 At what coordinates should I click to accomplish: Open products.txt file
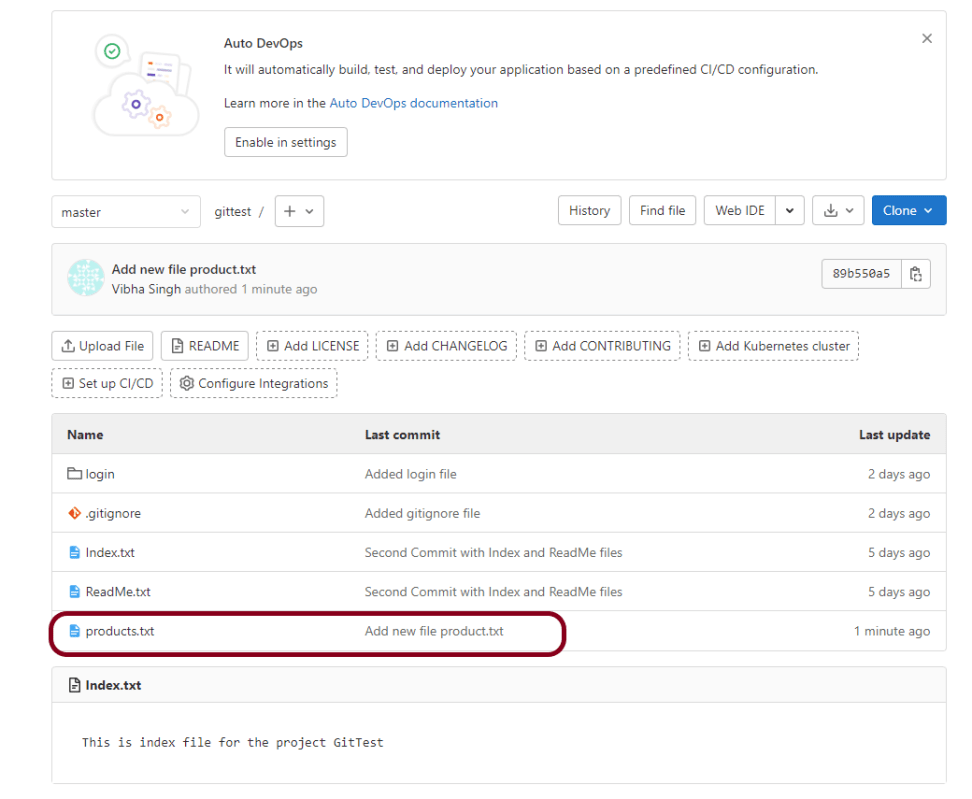pyautogui.click(x=120, y=631)
